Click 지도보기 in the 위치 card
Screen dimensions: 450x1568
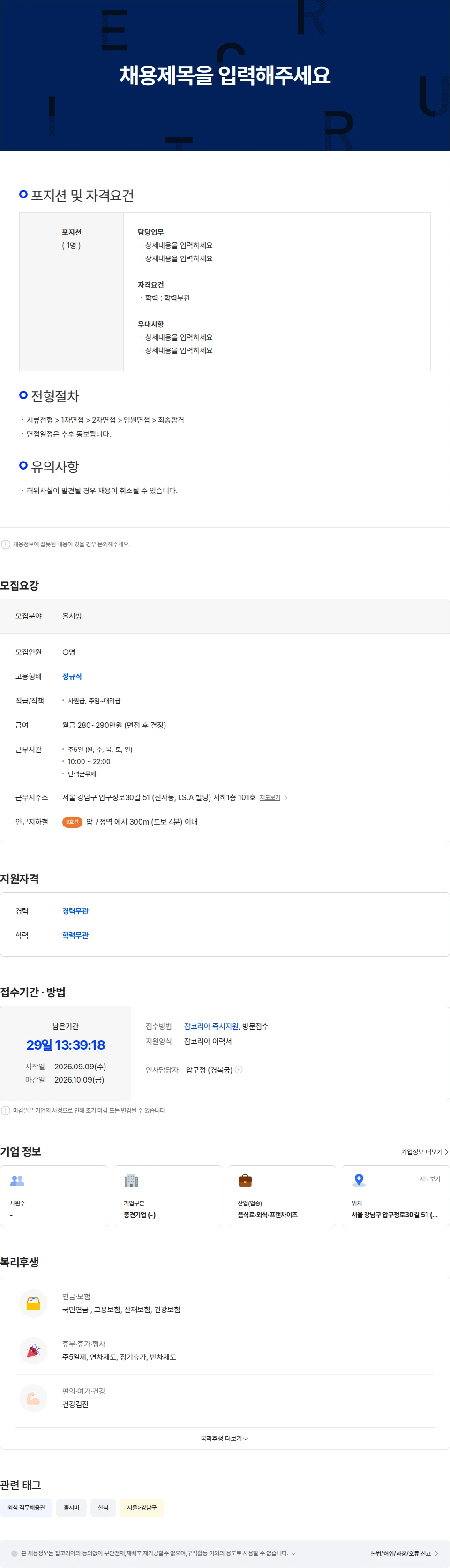point(429,1179)
